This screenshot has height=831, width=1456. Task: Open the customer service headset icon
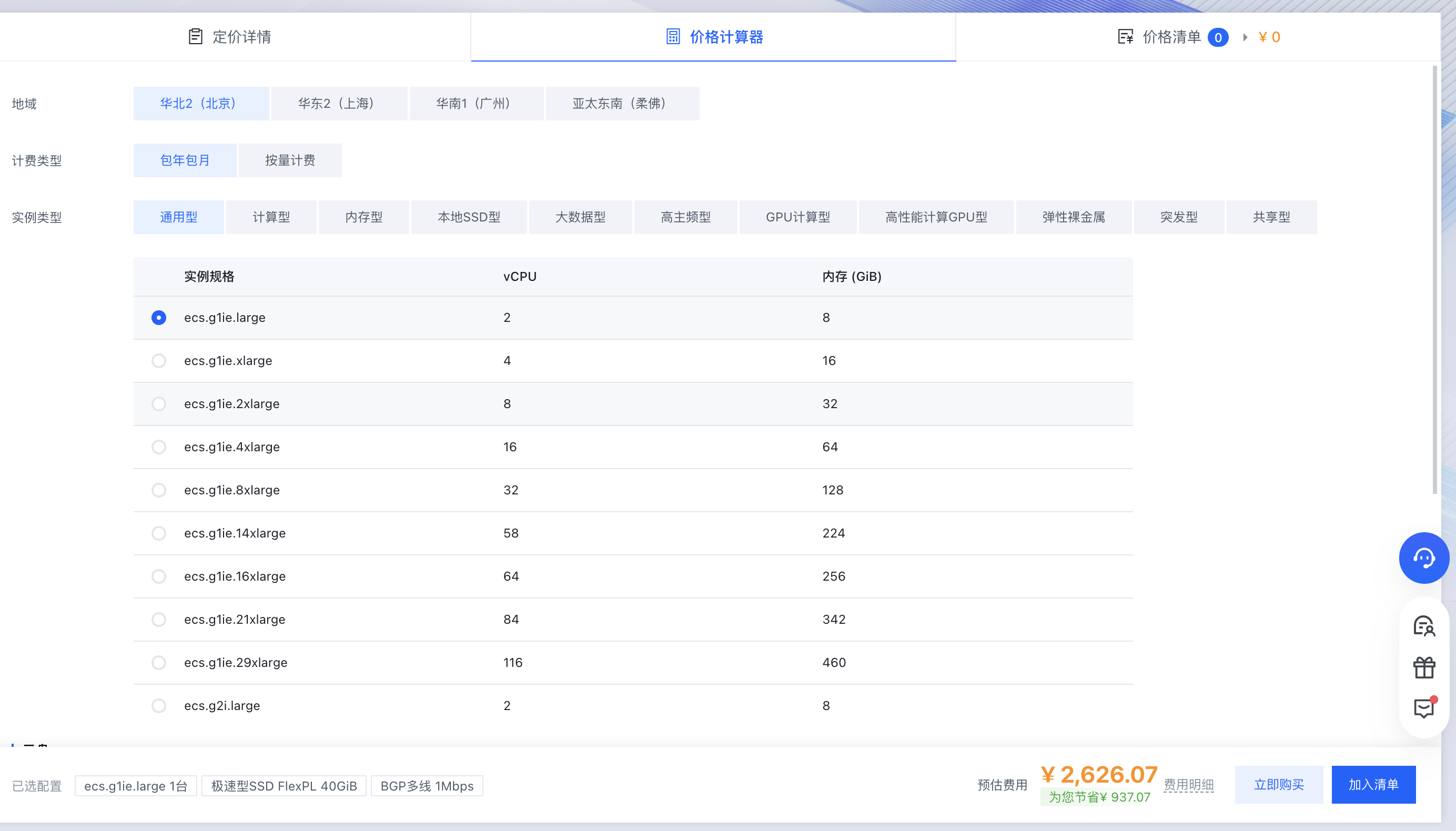click(1423, 558)
